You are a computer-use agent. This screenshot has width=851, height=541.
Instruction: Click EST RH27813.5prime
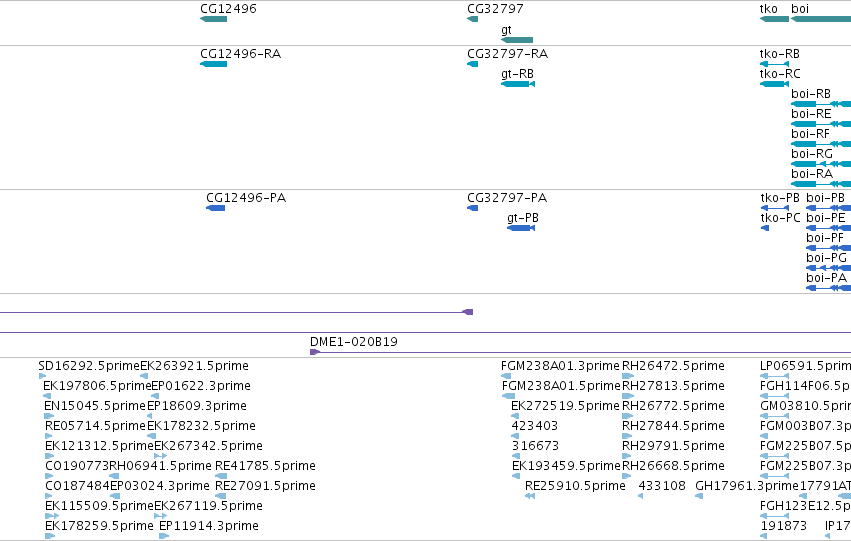(673, 386)
